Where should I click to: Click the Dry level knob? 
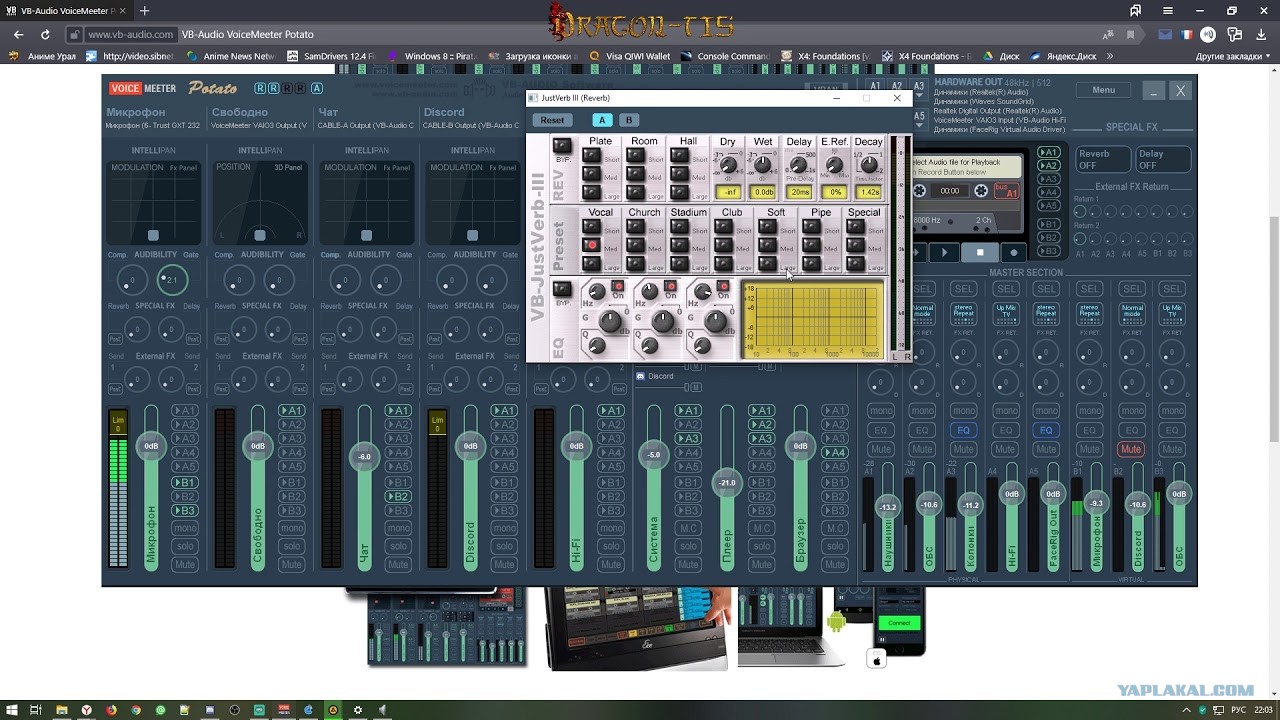click(x=728, y=165)
